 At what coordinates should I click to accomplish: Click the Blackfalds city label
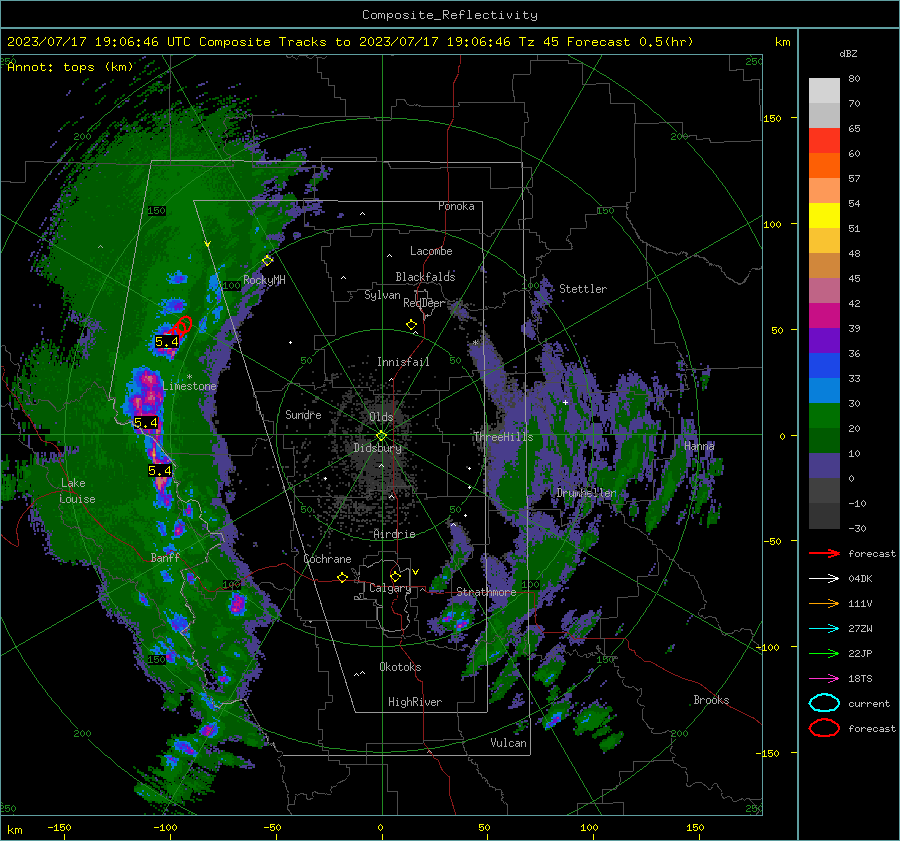[425, 277]
